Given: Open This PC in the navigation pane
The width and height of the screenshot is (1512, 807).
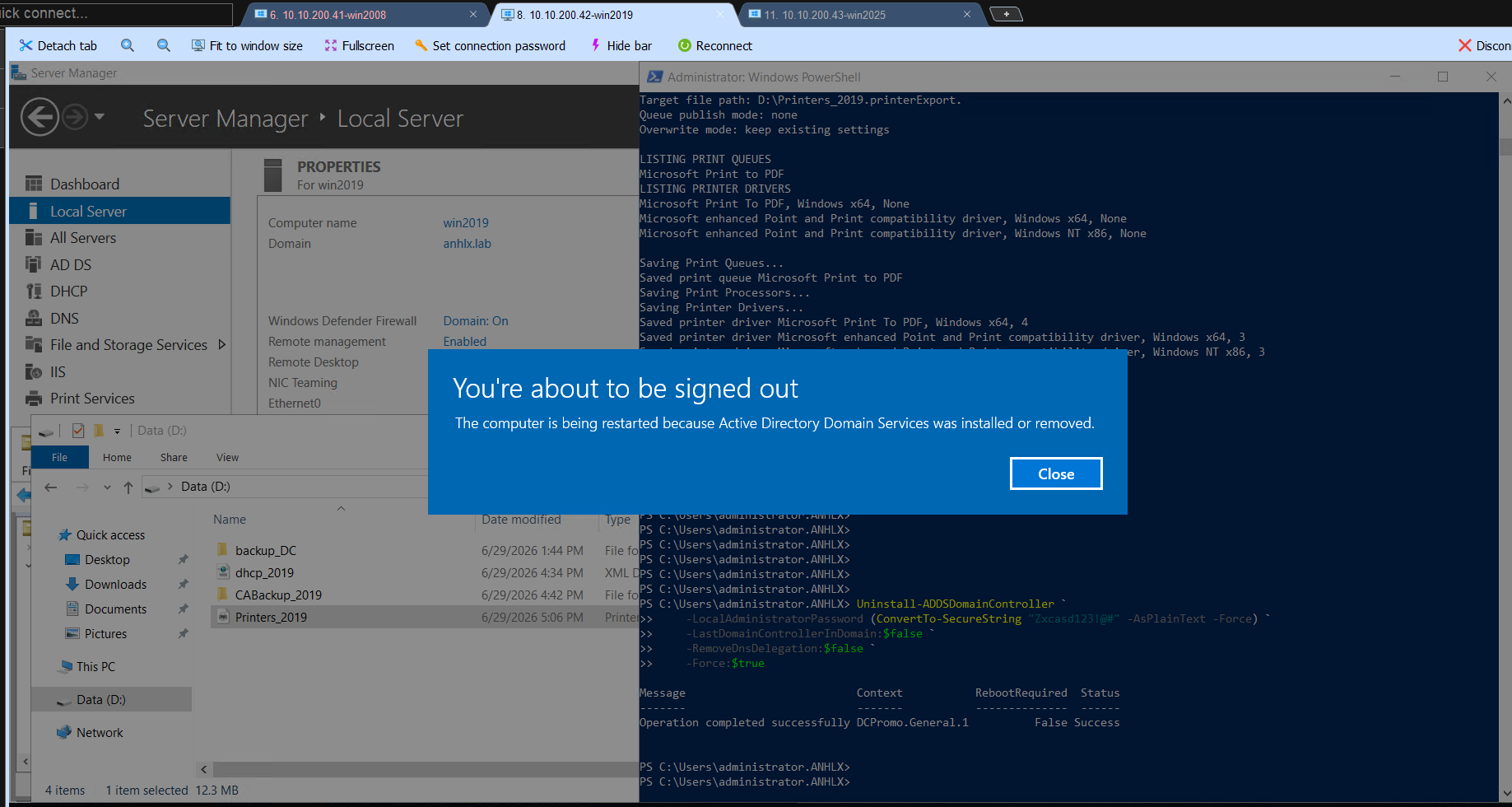Looking at the screenshot, I should click(x=95, y=667).
